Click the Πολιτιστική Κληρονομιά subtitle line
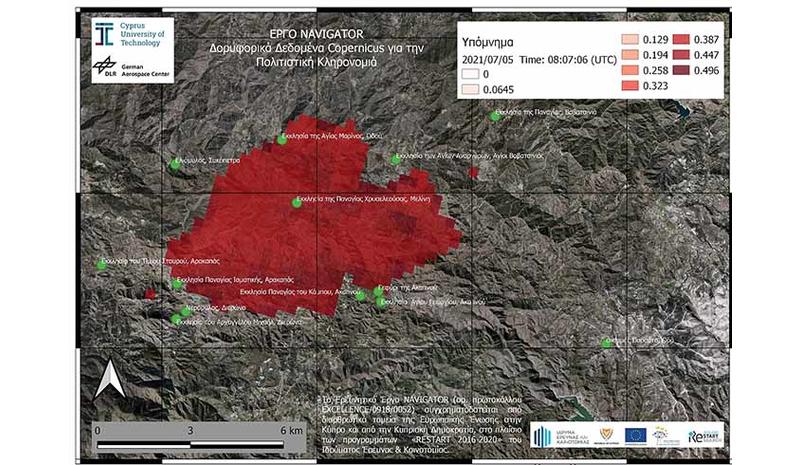This screenshot has height=465, width=800. 316,62
